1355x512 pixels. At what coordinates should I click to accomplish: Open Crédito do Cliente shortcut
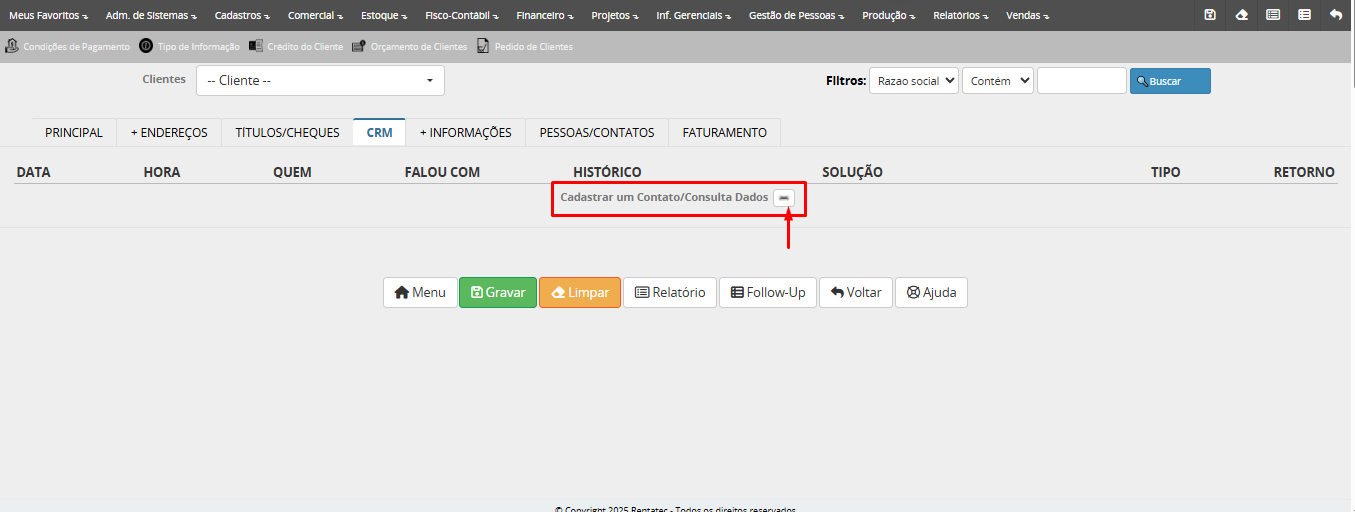click(x=296, y=46)
